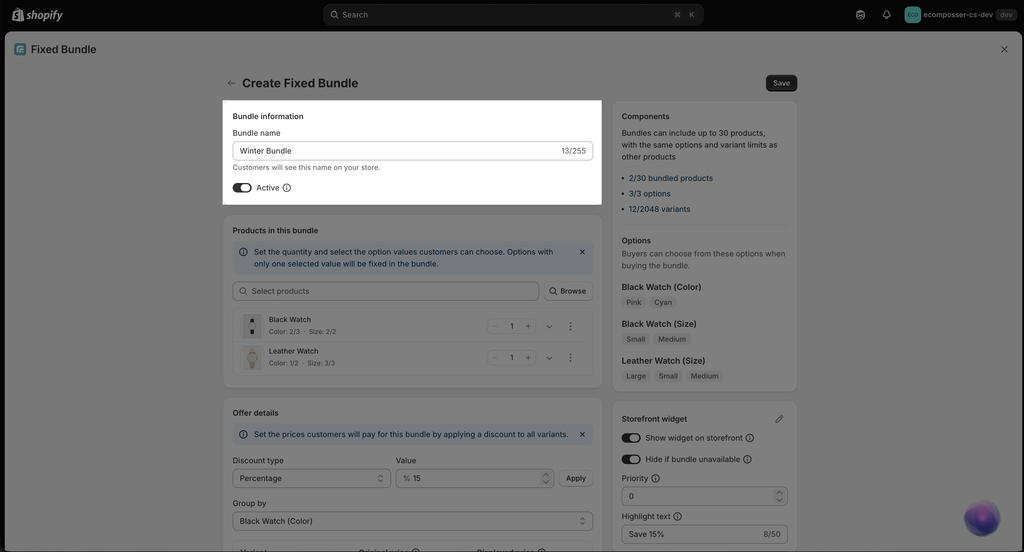Click the back arrow beside Create Fixed Bundle

[x=231, y=83]
